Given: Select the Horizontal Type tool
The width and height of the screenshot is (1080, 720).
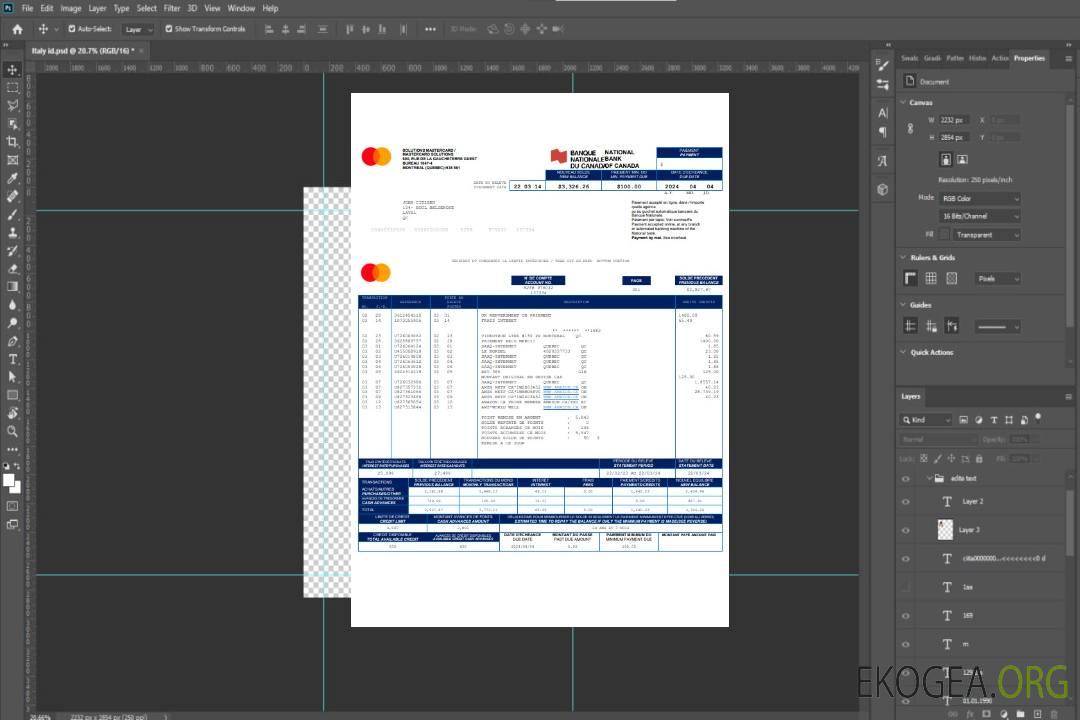Looking at the screenshot, I should coord(12,359).
